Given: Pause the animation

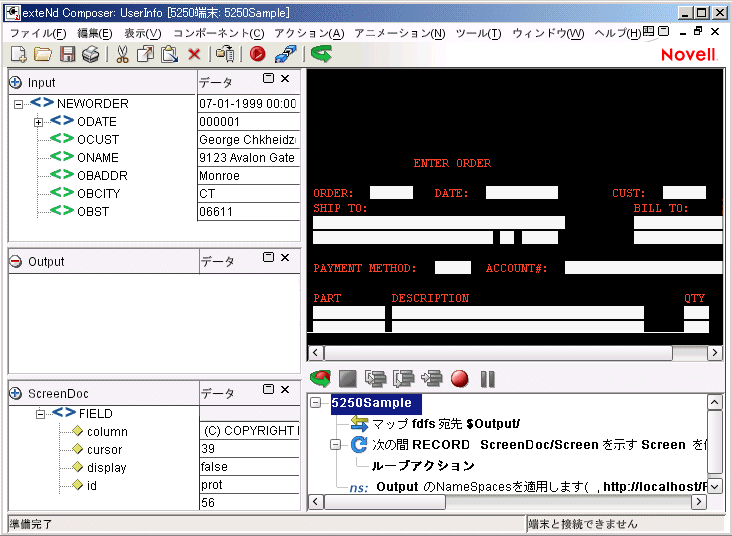Looking at the screenshot, I should 487,379.
